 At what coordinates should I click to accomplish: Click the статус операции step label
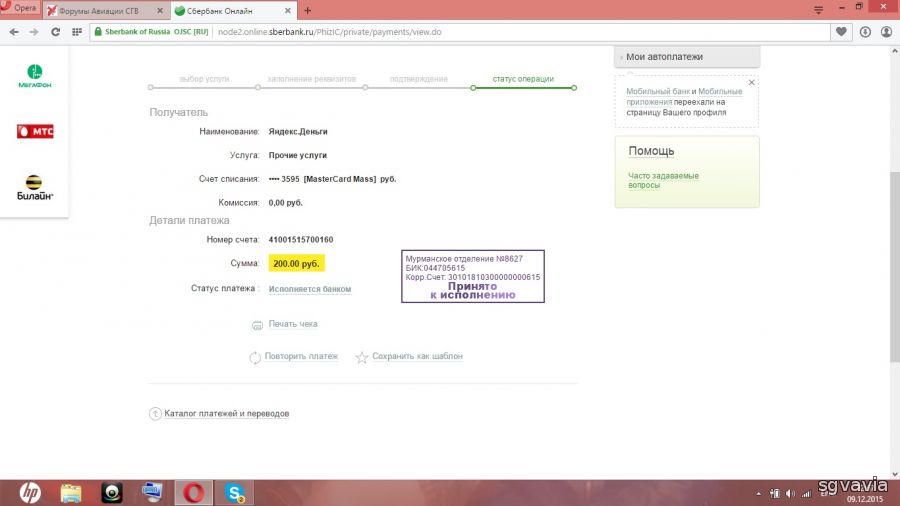pyautogui.click(x=523, y=79)
